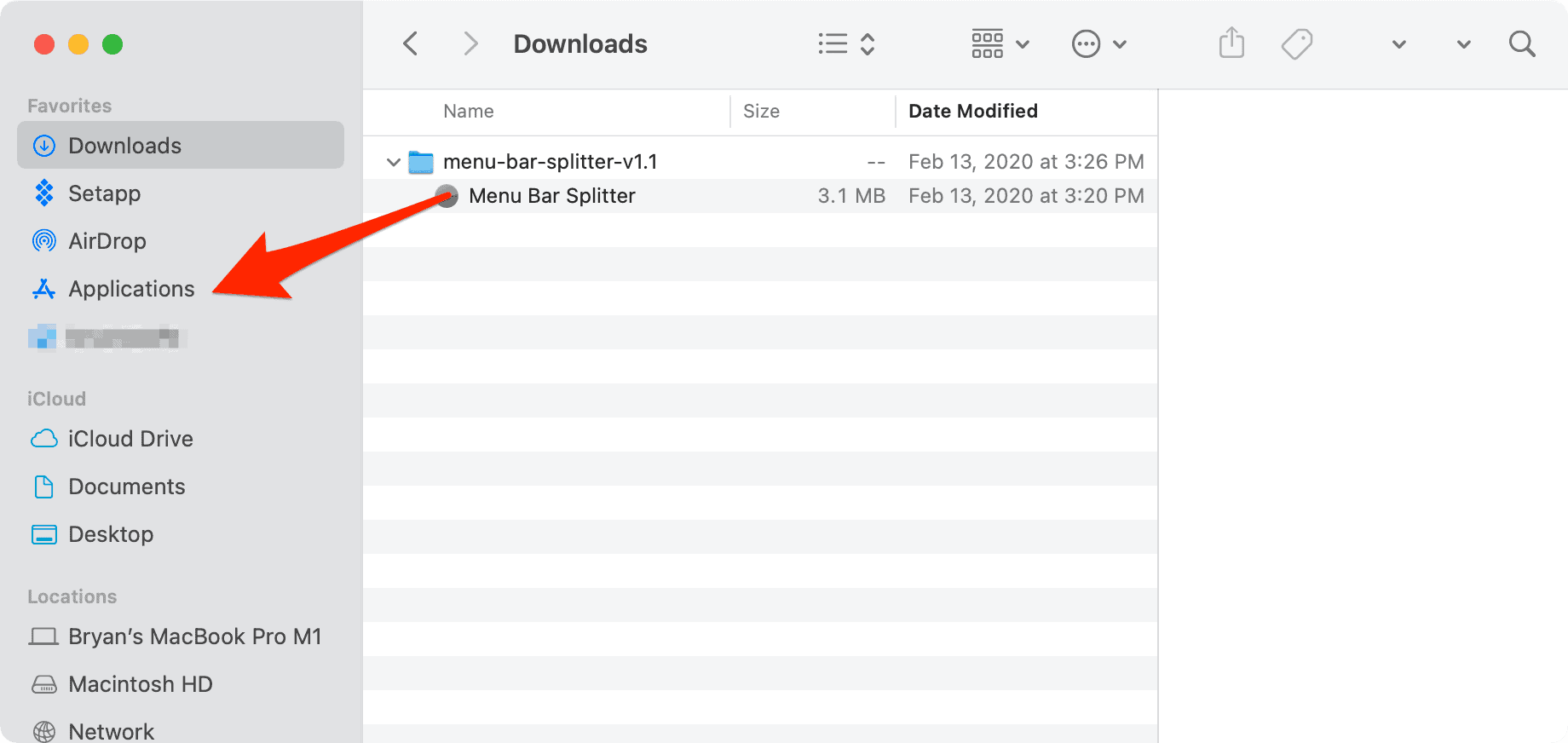Image resolution: width=1568 pixels, height=743 pixels.
Task: Go forward with the right chevron button
Action: click(x=470, y=43)
